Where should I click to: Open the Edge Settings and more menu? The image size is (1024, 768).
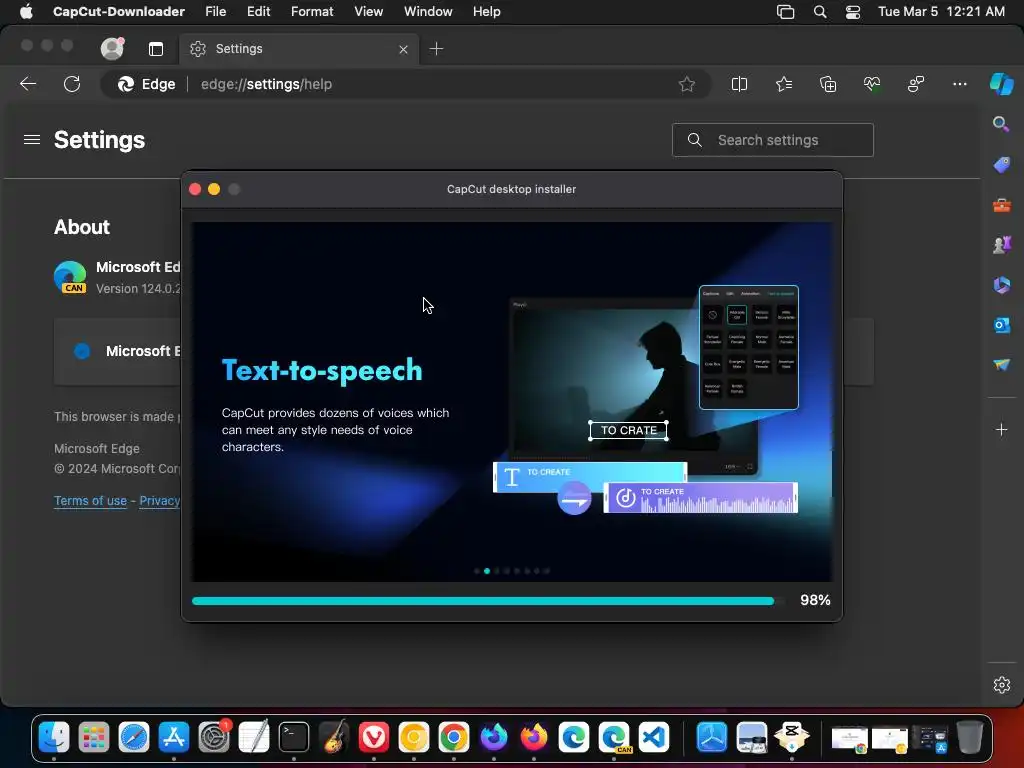959,84
